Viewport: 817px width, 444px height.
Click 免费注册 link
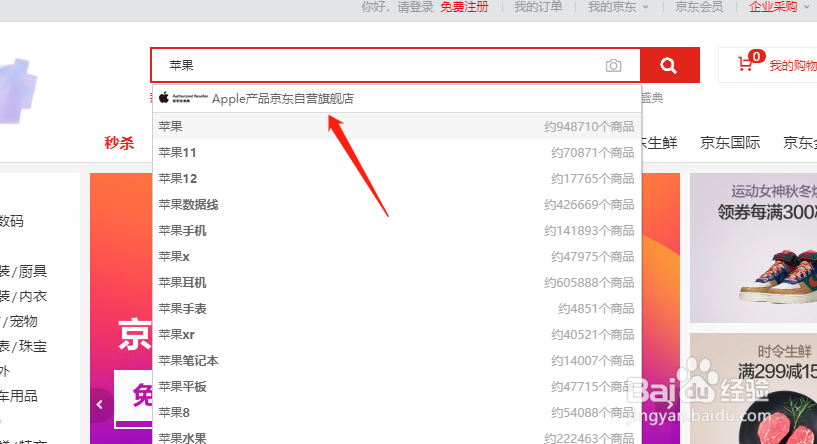(x=464, y=7)
